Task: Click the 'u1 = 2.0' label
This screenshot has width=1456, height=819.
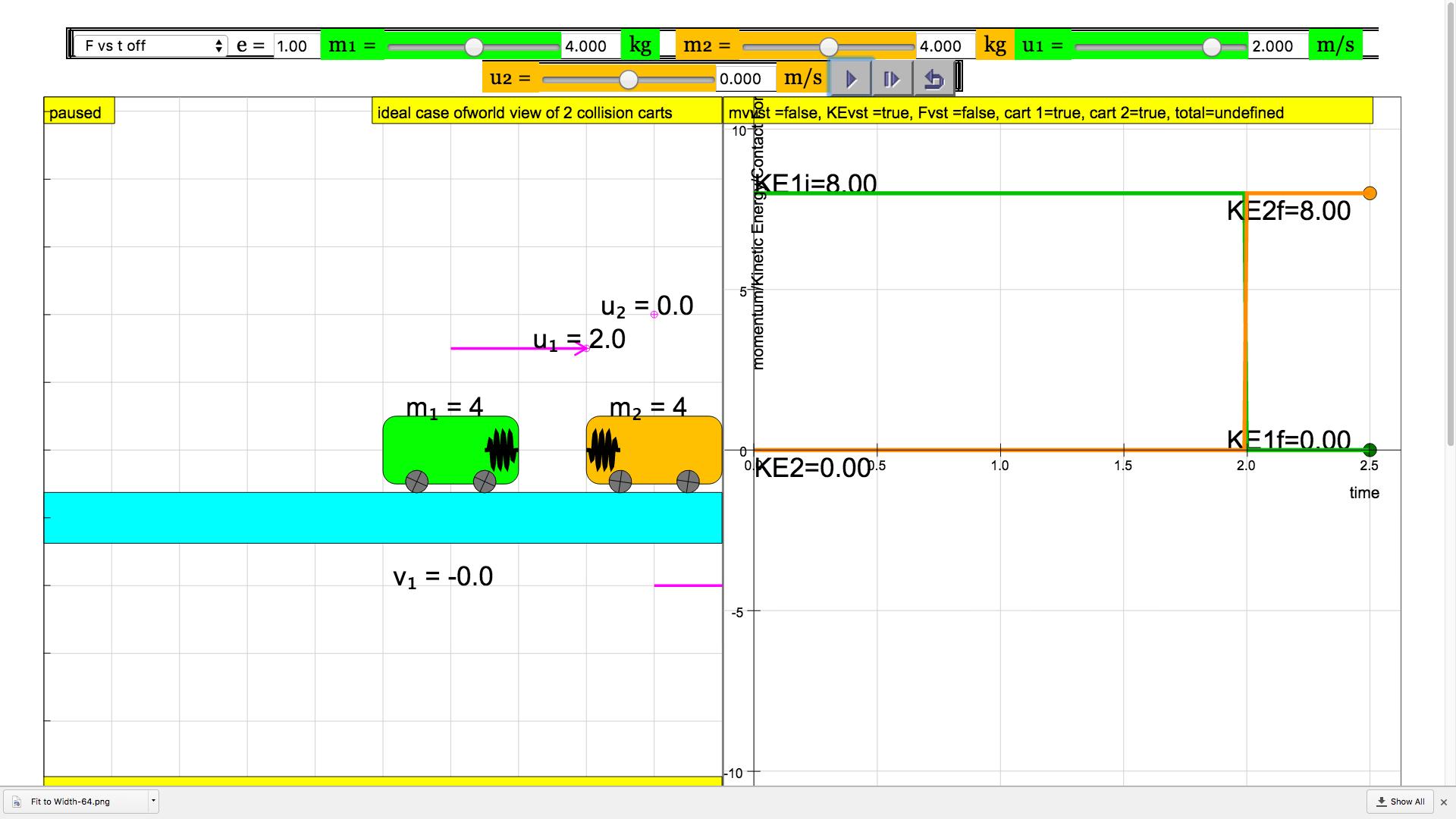Action: coord(579,340)
